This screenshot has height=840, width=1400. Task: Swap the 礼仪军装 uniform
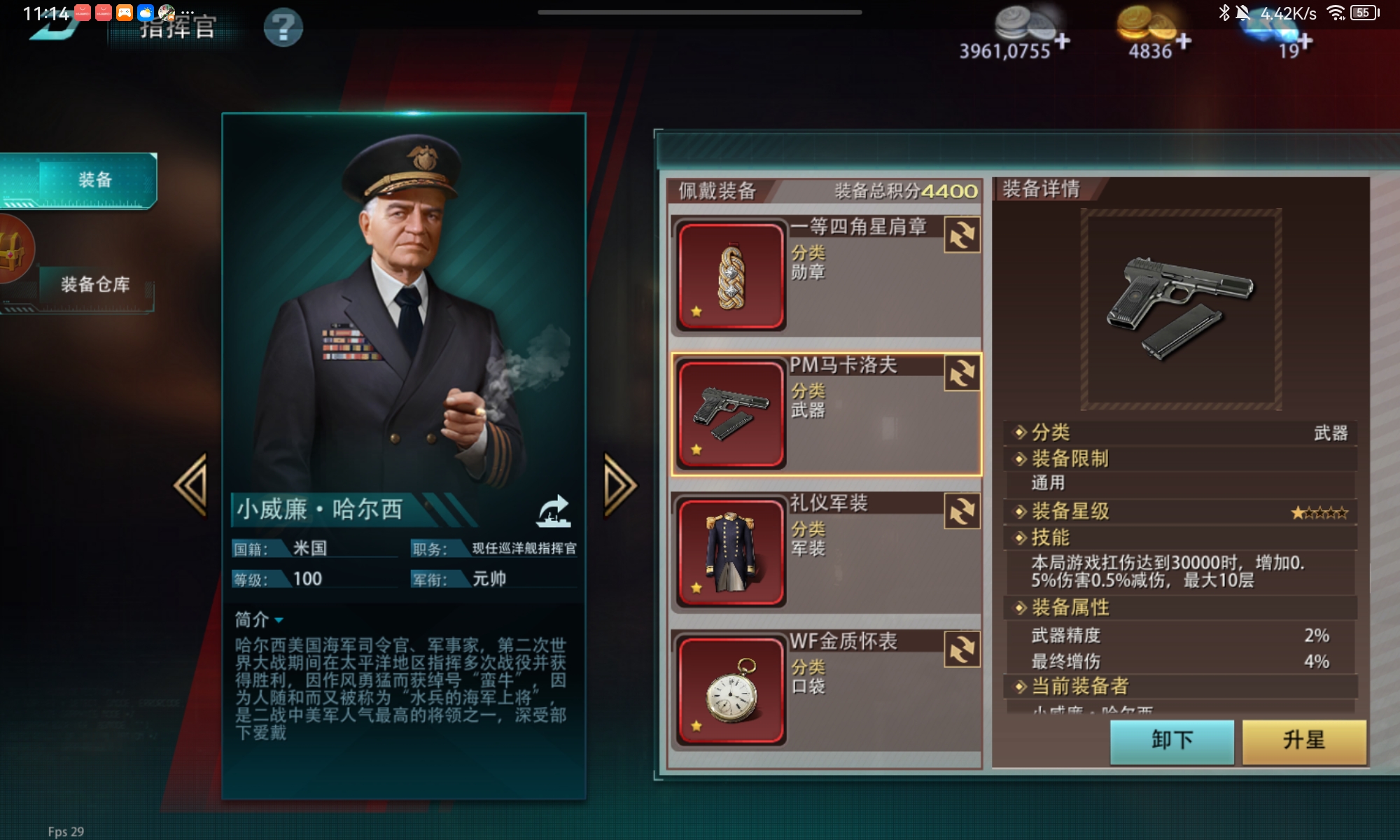962,511
